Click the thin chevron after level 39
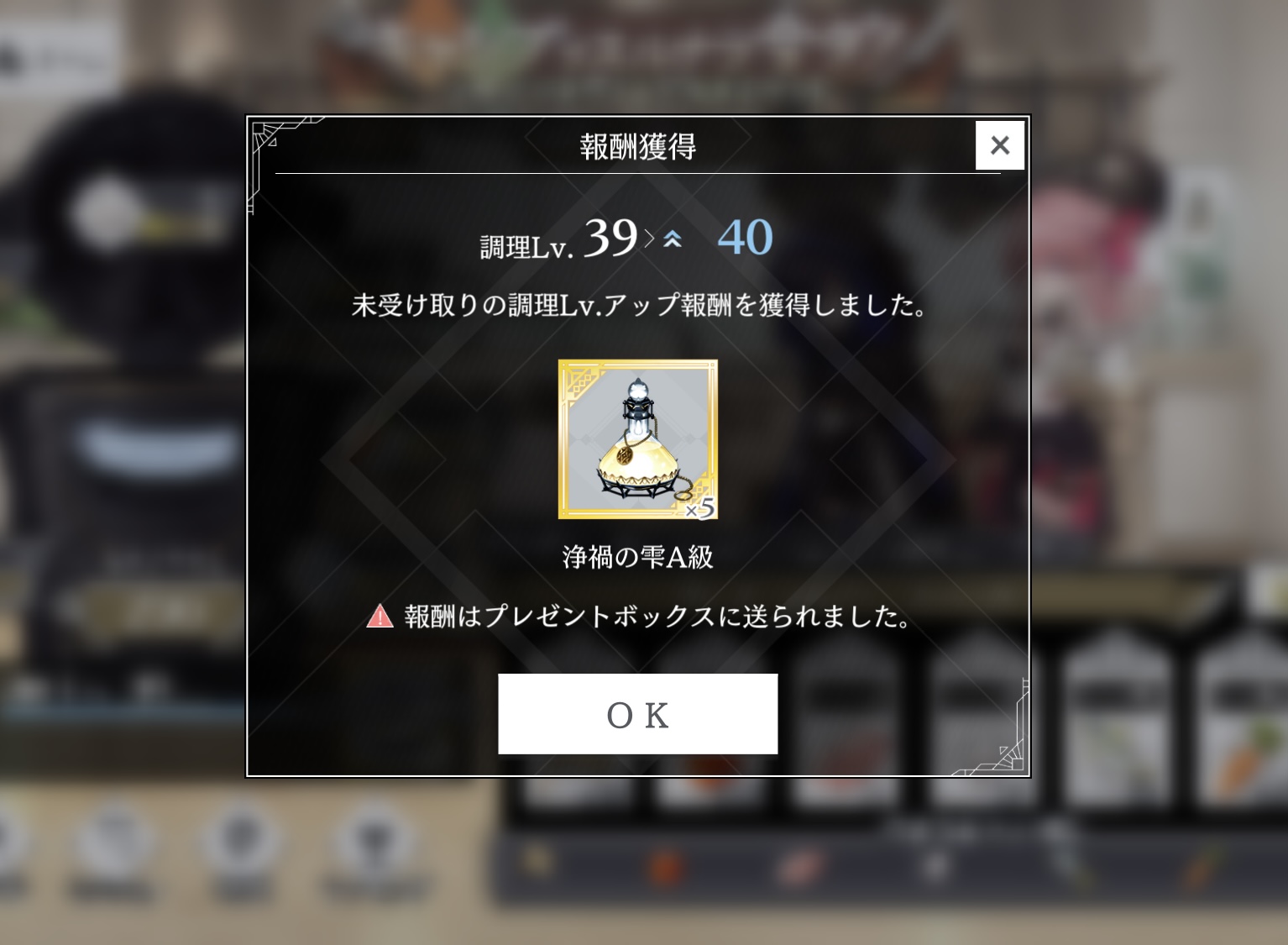 649,239
